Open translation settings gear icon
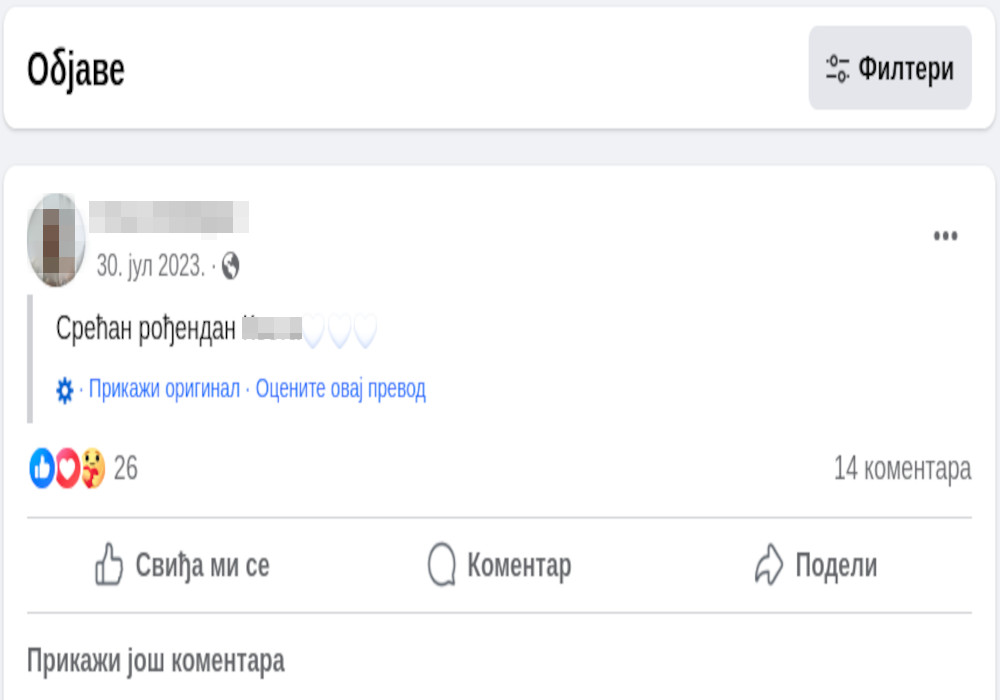Viewport: 1000px width, 700px height. coord(65,390)
